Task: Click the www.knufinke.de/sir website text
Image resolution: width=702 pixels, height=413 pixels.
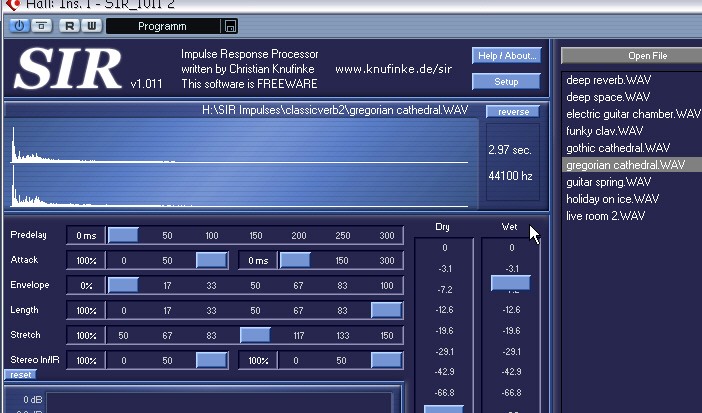Action: click(394, 69)
